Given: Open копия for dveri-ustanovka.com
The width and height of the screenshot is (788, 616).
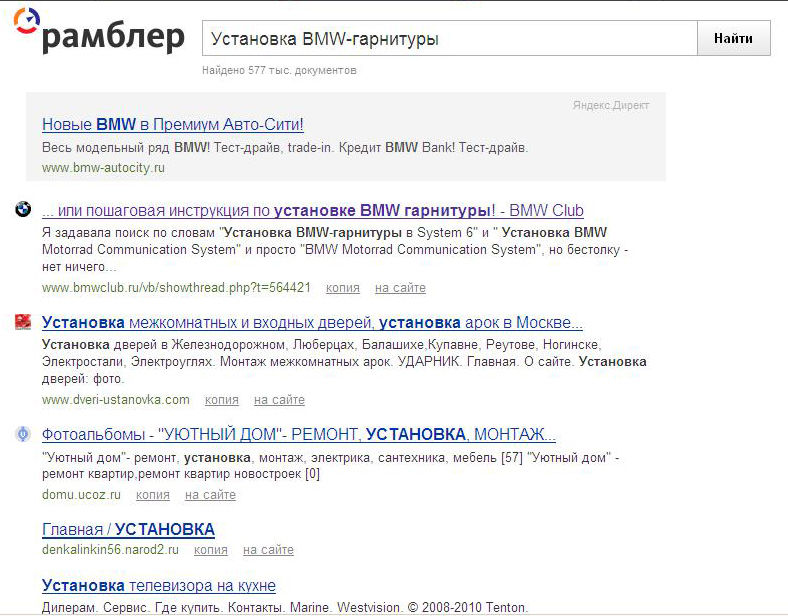Looking at the screenshot, I should 222,400.
